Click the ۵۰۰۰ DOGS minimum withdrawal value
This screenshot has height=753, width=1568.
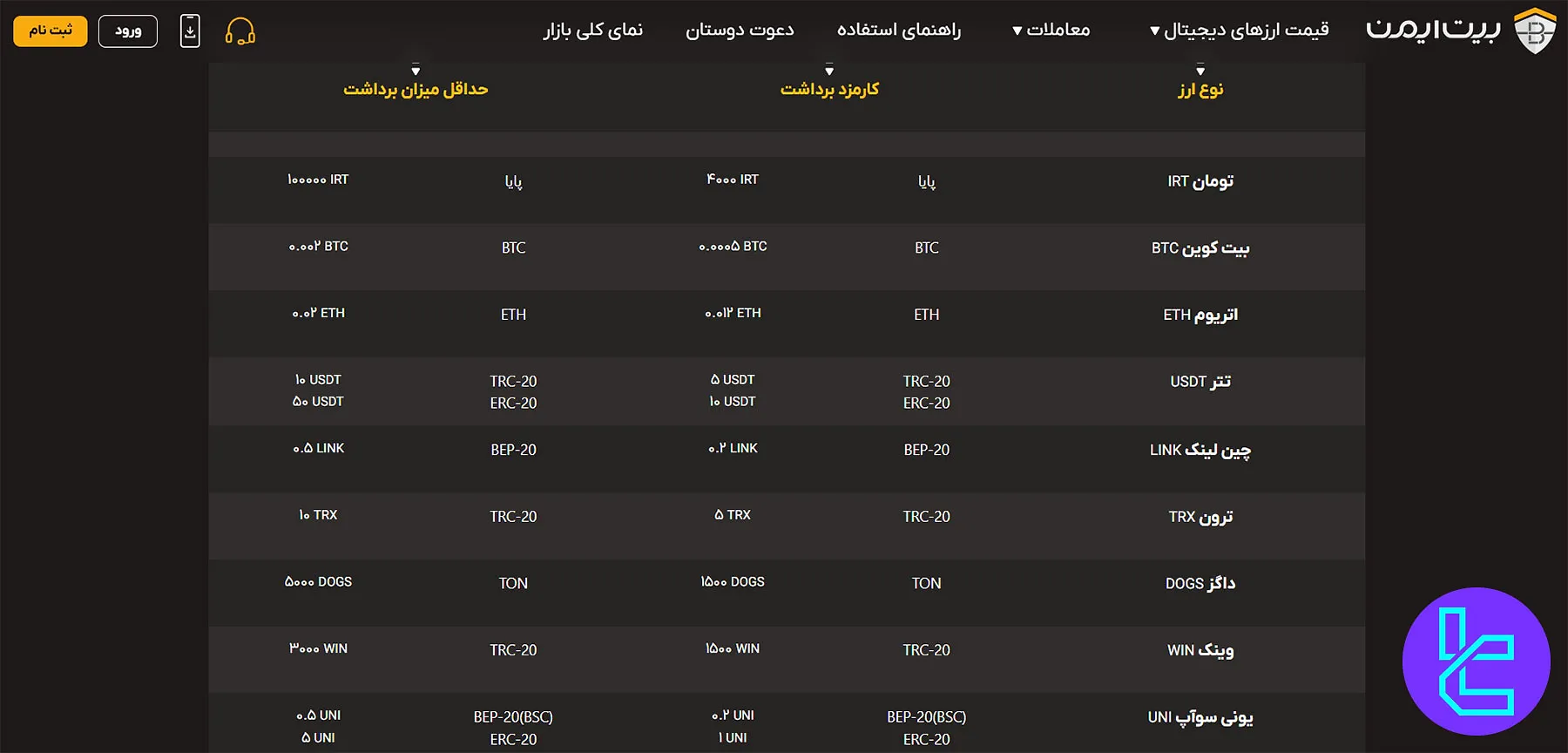coord(318,582)
